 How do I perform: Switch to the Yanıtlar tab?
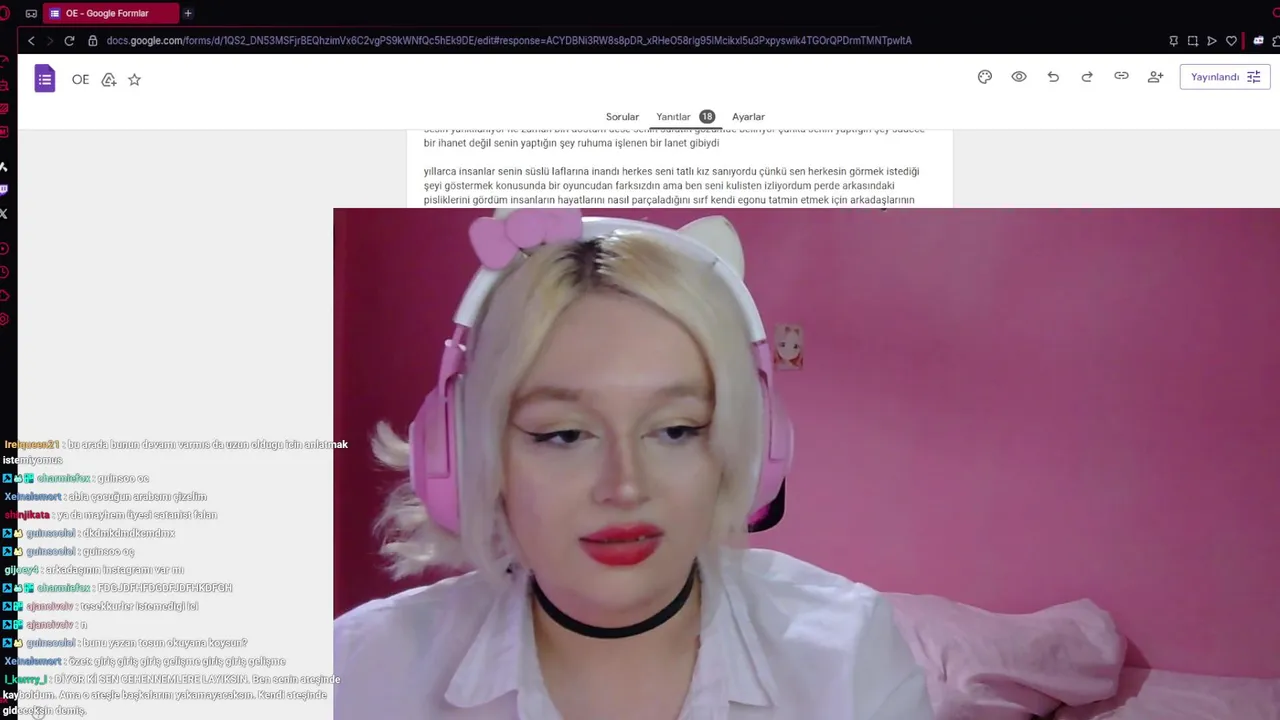[x=673, y=117]
